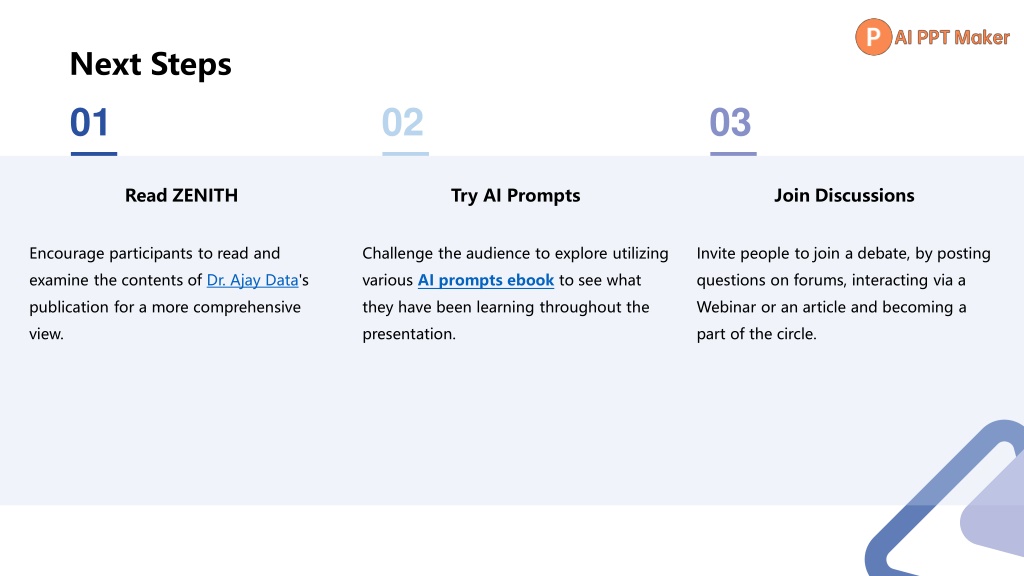This screenshot has height=576, width=1024.
Task: Click the number 01 step marker
Action: click(x=89, y=122)
